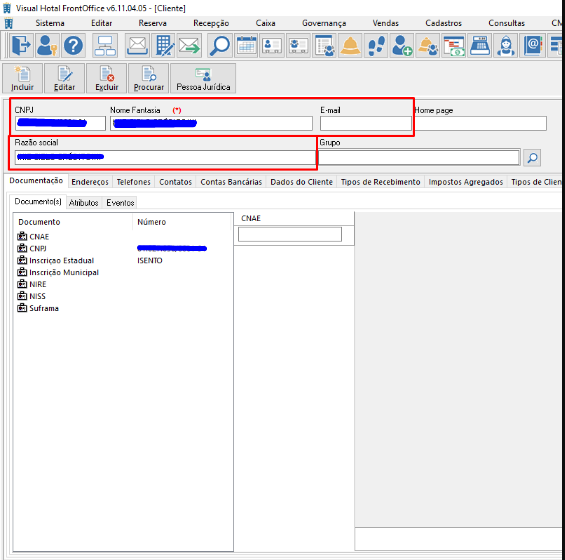Click the CNPJ input field at top

pyautogui.click(x=60, y=123)
